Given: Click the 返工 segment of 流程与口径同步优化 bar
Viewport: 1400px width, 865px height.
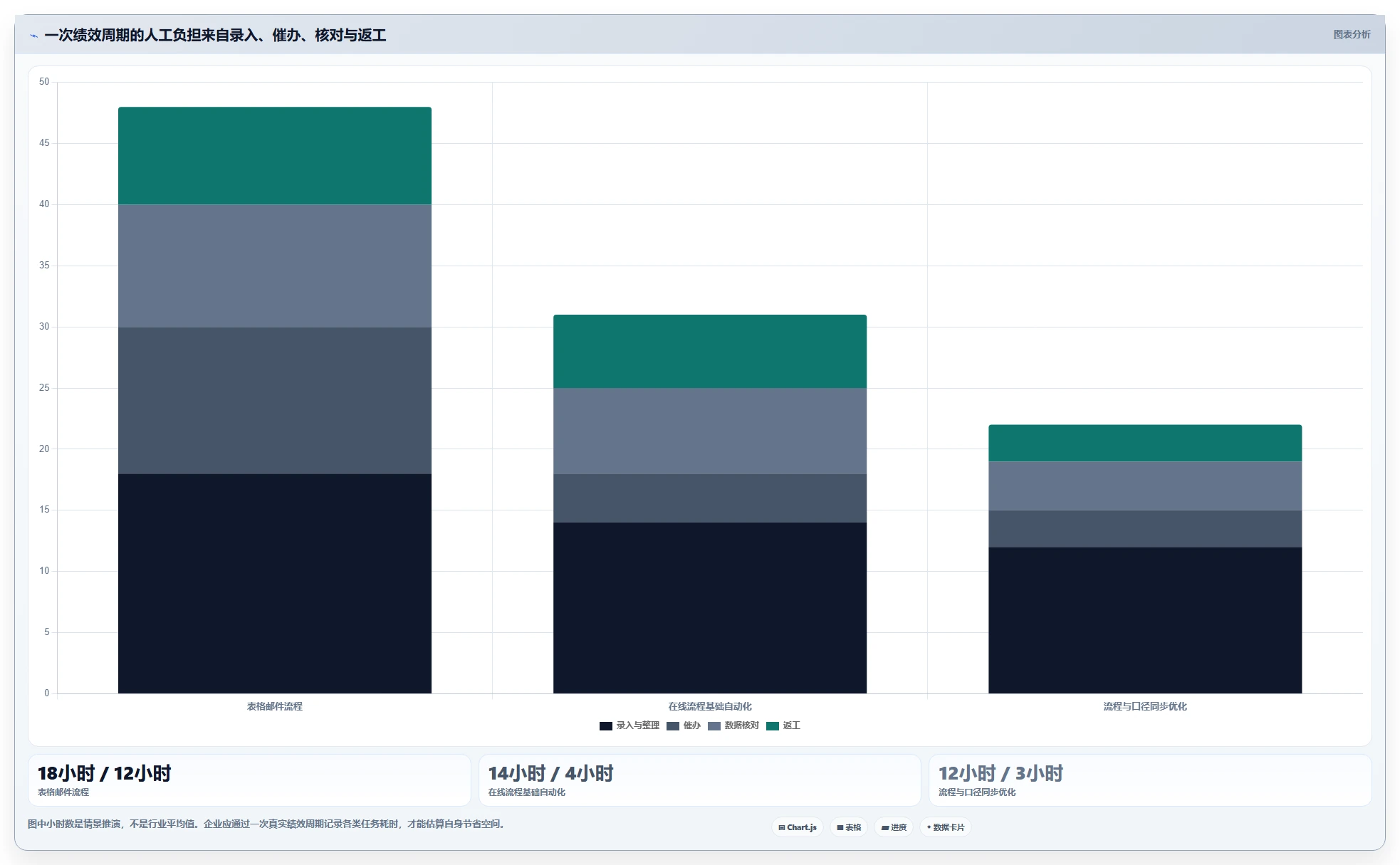Looking at the screenshot, I should [x=1145, y=444].
